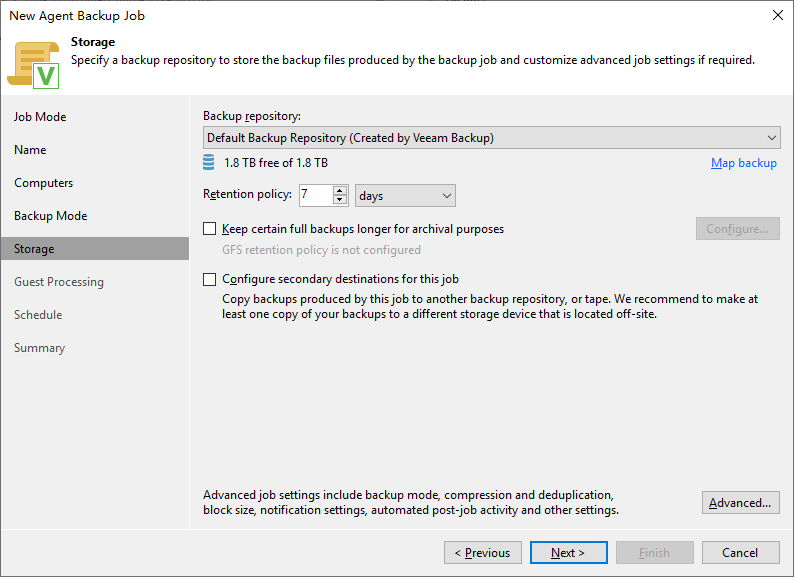797x580 pixels.
Task: Select the Storage step in sidebar
Action: pyautogui.click(x=95, y=249)
